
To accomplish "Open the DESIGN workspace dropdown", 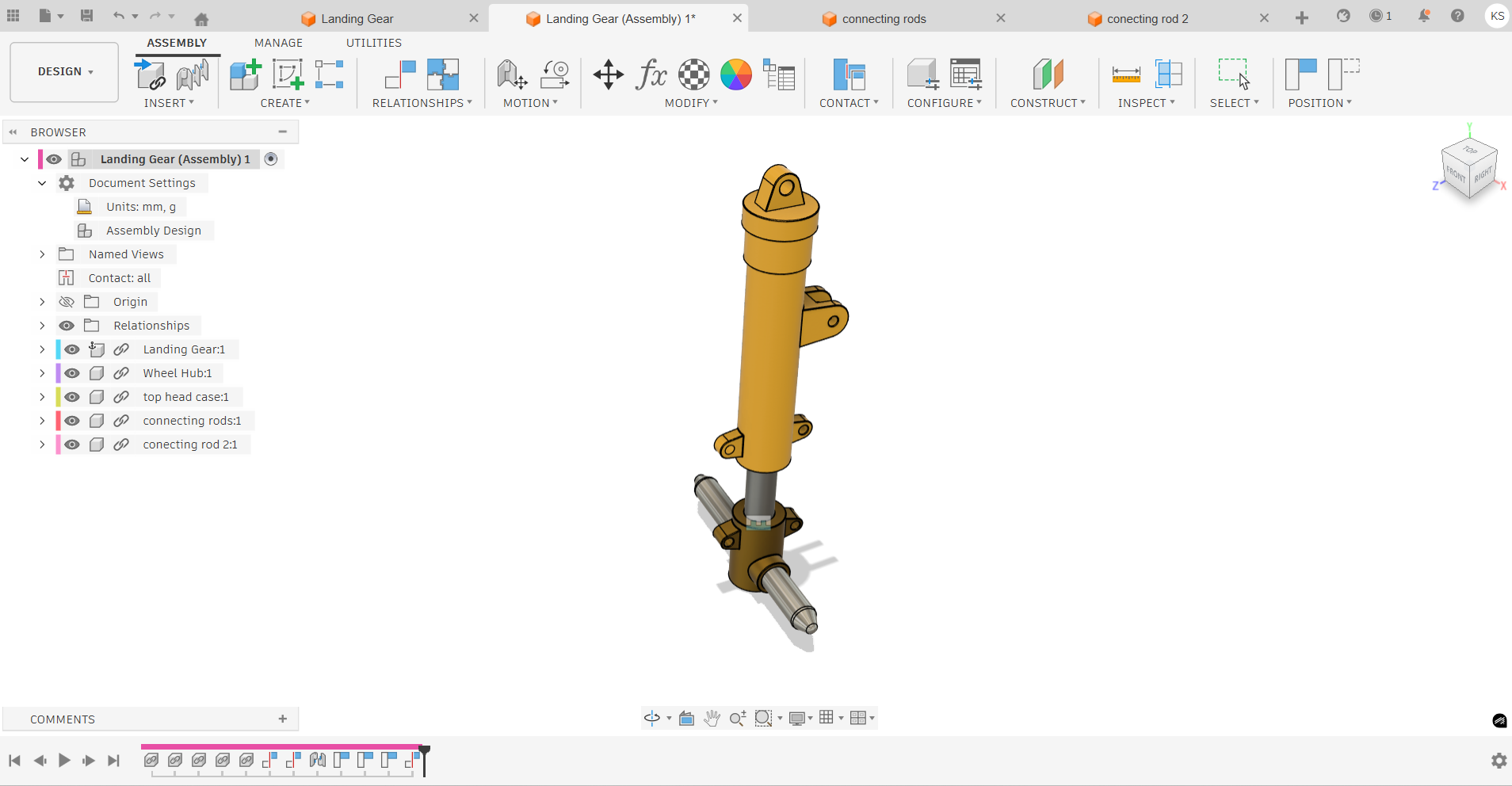I will (64, 72).
